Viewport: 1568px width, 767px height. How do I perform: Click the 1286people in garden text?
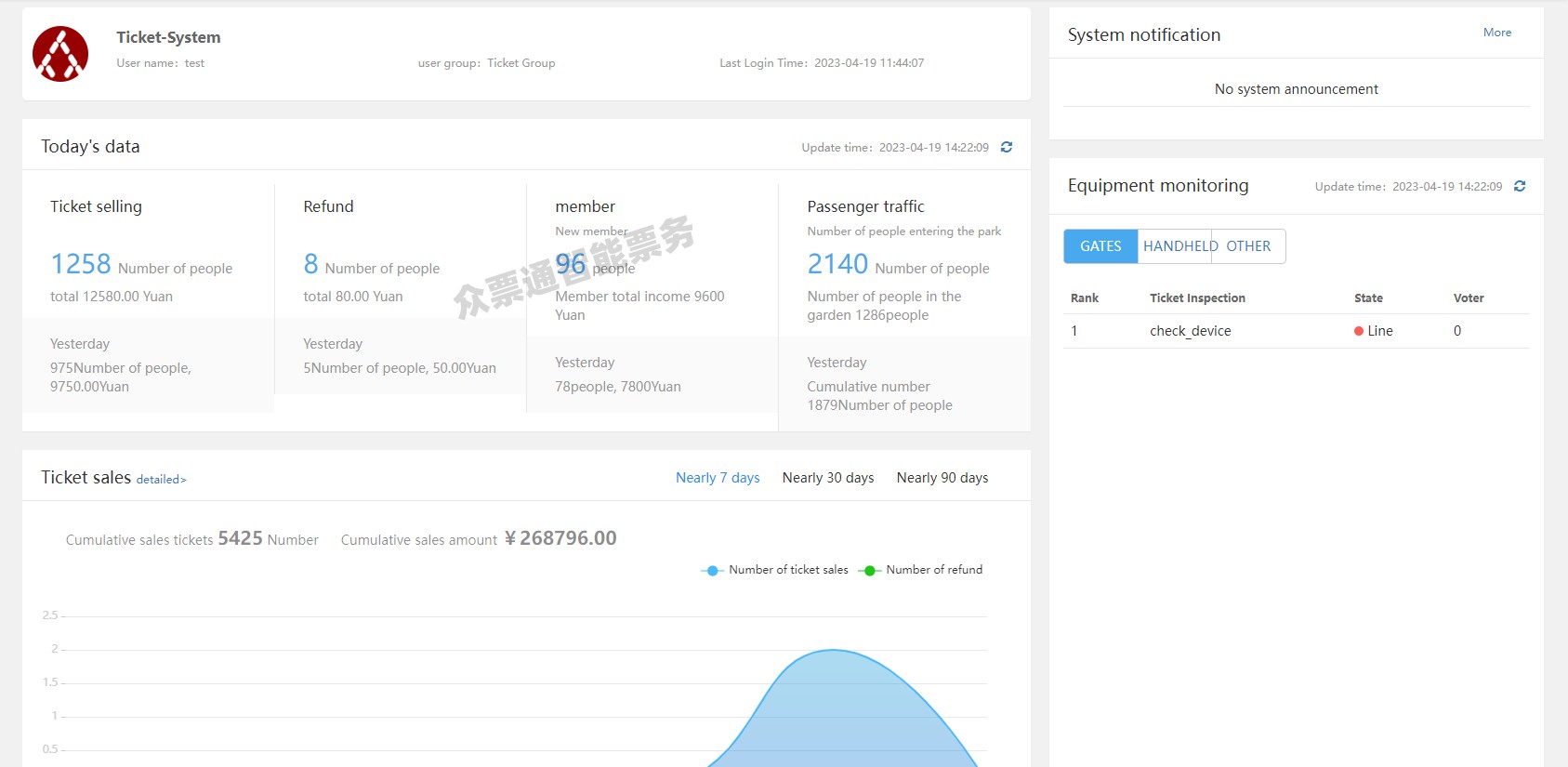point(884,306)
